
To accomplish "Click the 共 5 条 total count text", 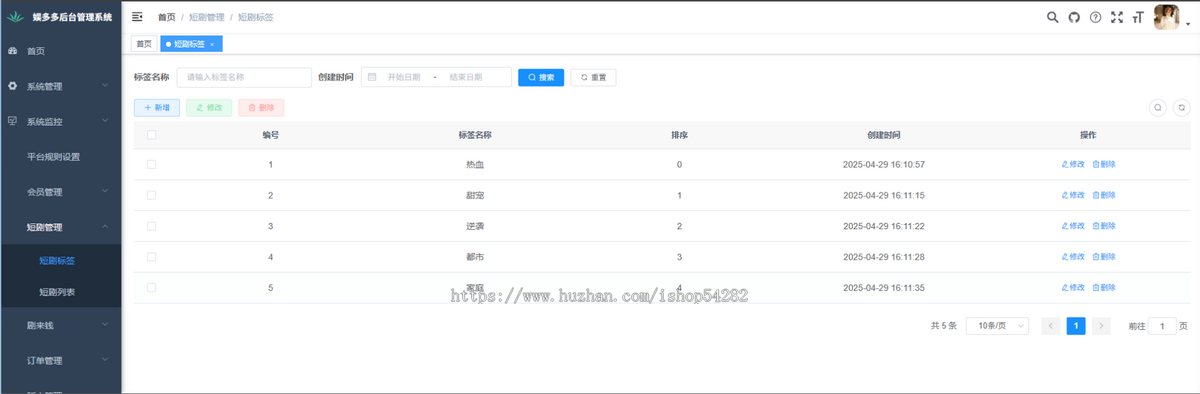I will [944, 325].
